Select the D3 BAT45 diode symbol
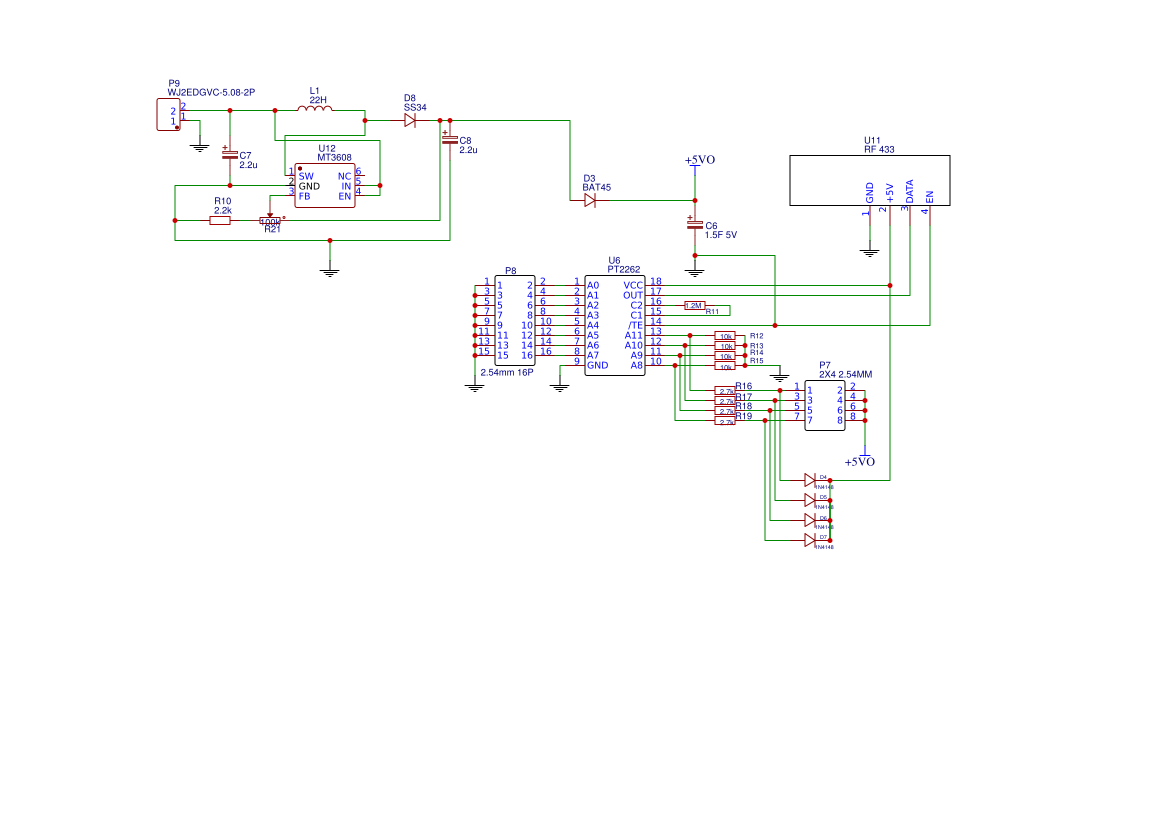The height and width of the screenshot is (827, 1169). point(590,200)
